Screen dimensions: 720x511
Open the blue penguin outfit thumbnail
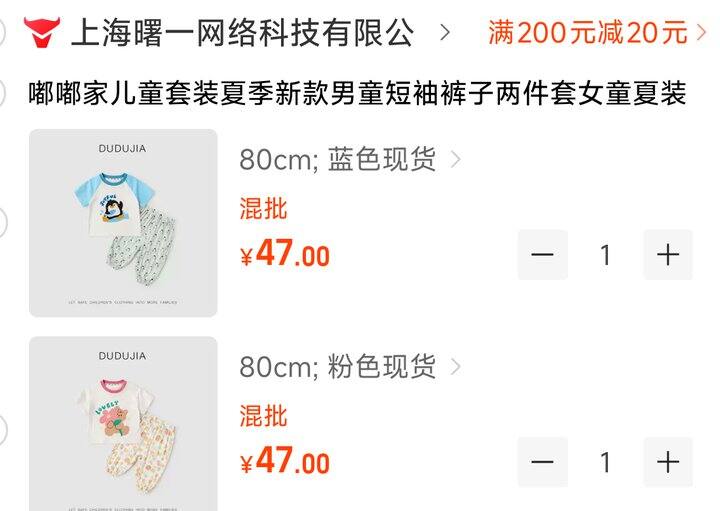click(x=123, y=223)
